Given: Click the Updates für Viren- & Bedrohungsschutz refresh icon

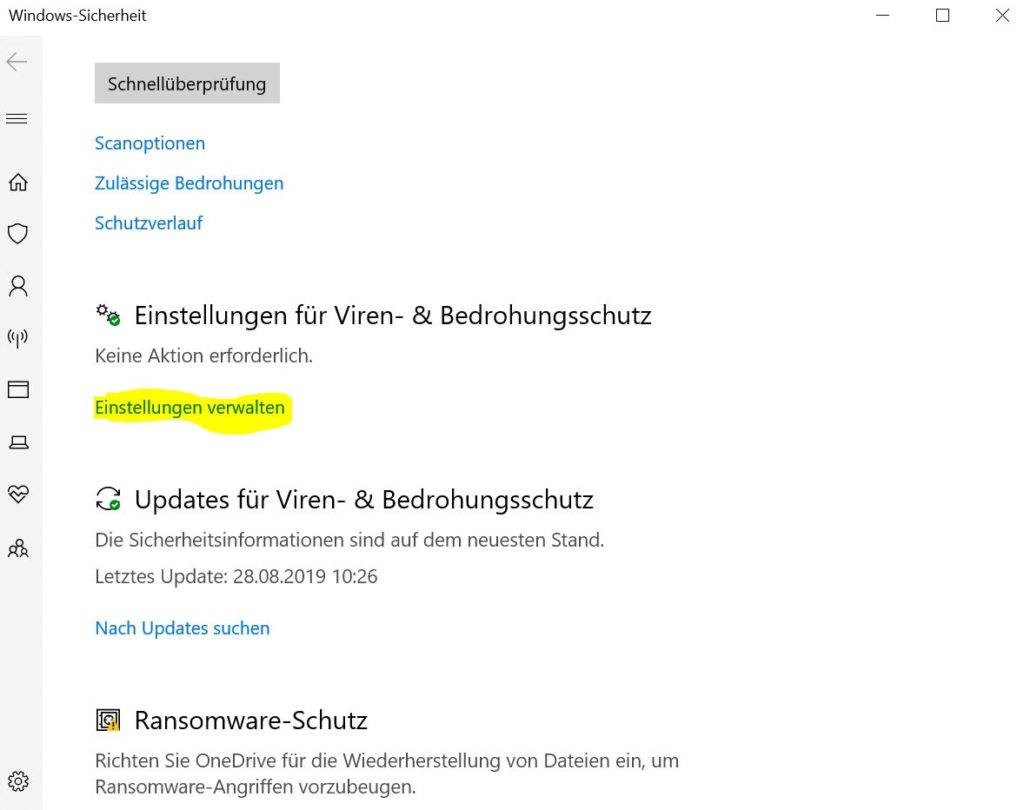Looking at the screenshot, I should [x=107, y=499].
